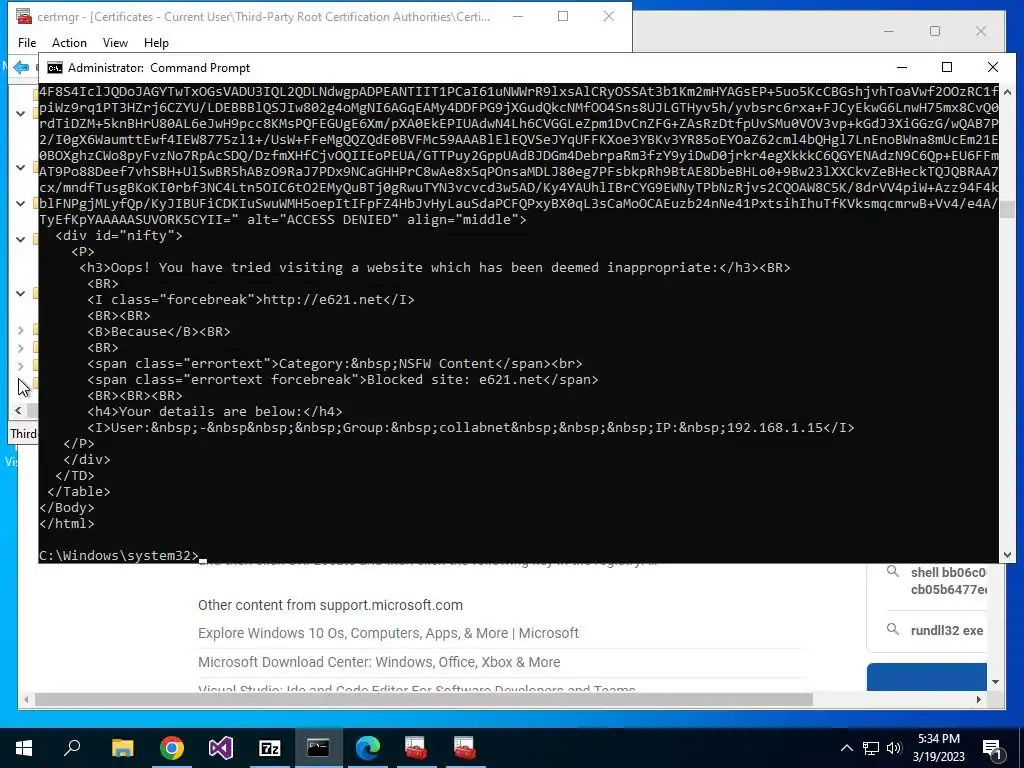
Task: Click the Command Prompt title bar icon
Action: (55, 68)
